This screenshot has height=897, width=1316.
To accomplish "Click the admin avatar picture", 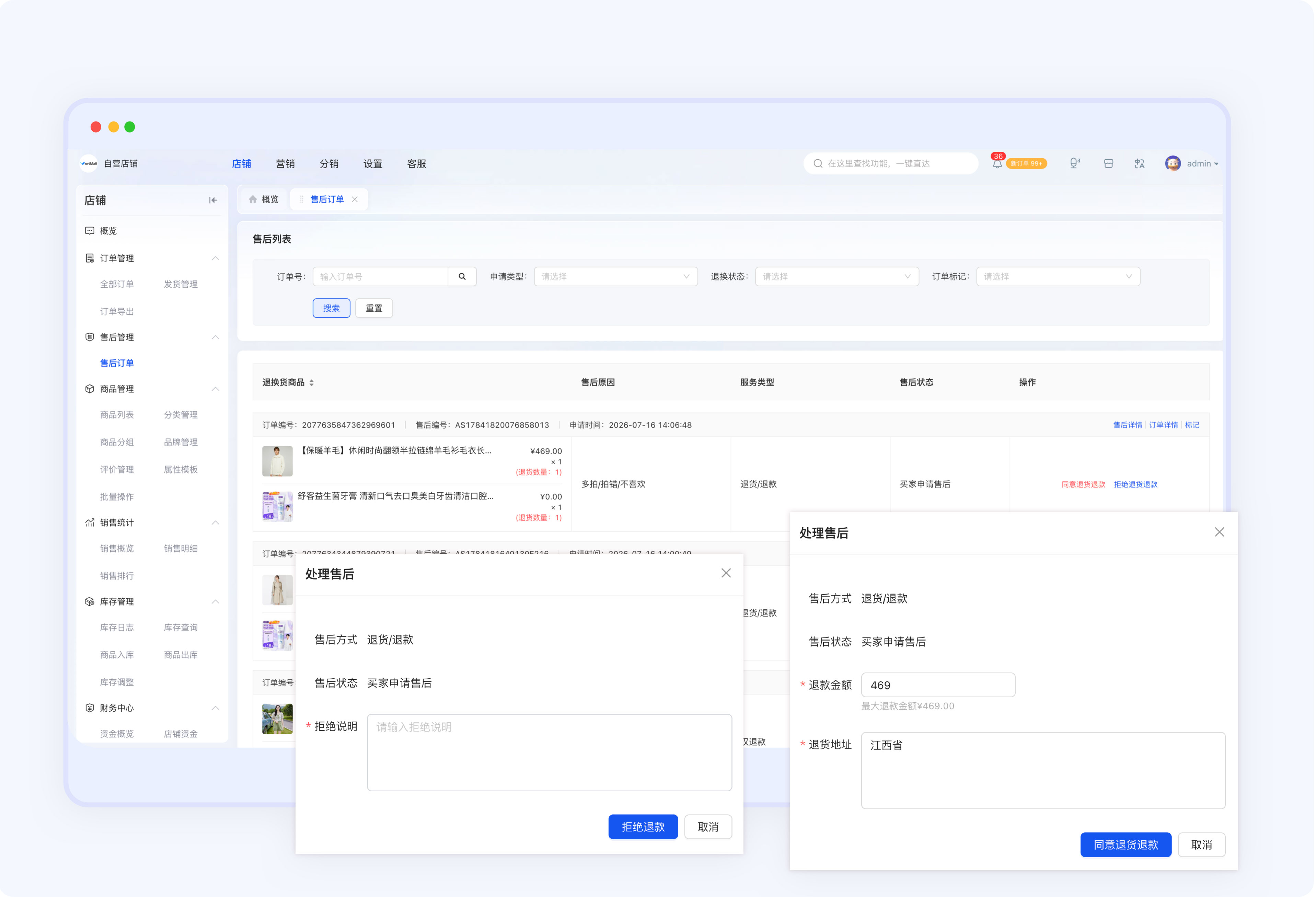I will (x=1173, y=164).
